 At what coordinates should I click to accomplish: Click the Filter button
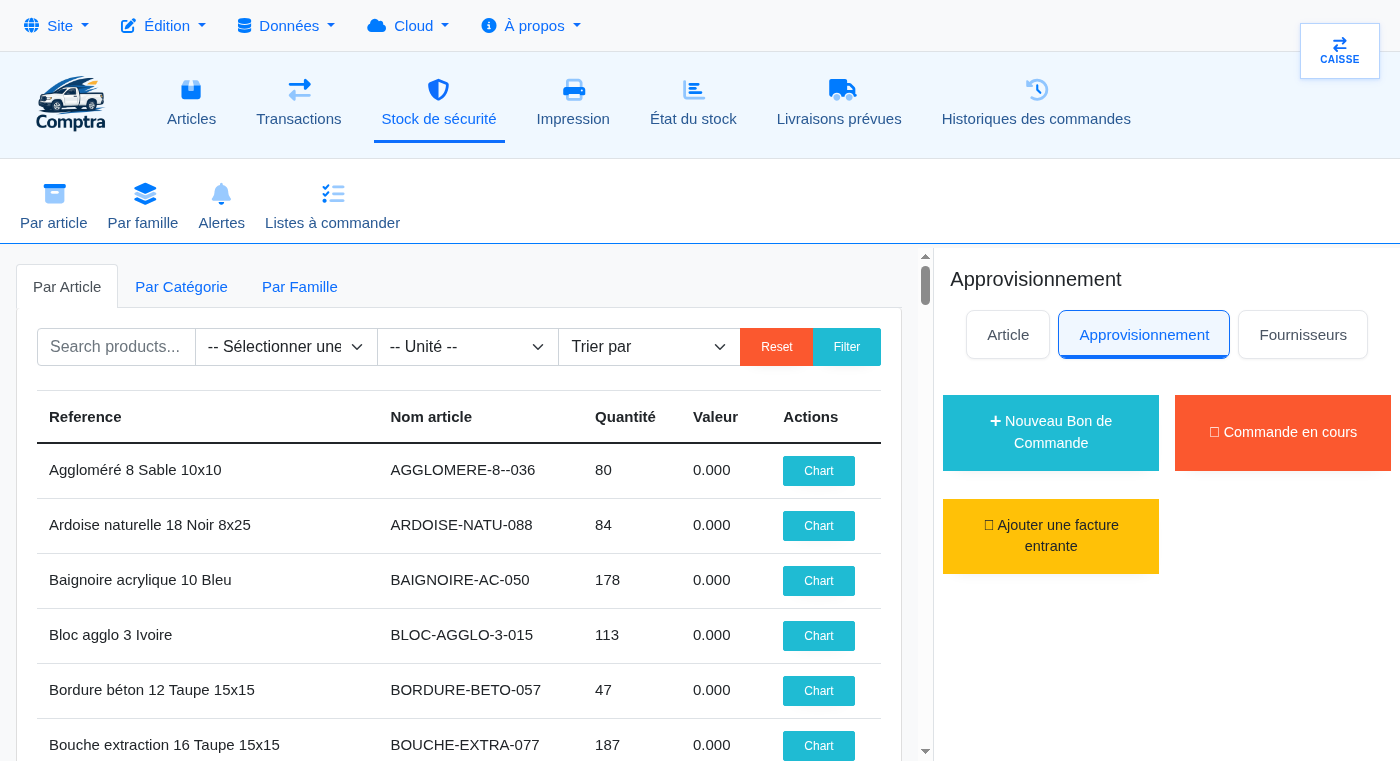847,347
